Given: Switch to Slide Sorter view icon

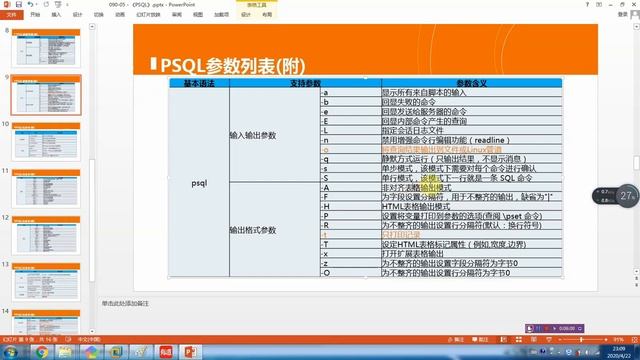Looking at the screenshot, I should point(518,339).
